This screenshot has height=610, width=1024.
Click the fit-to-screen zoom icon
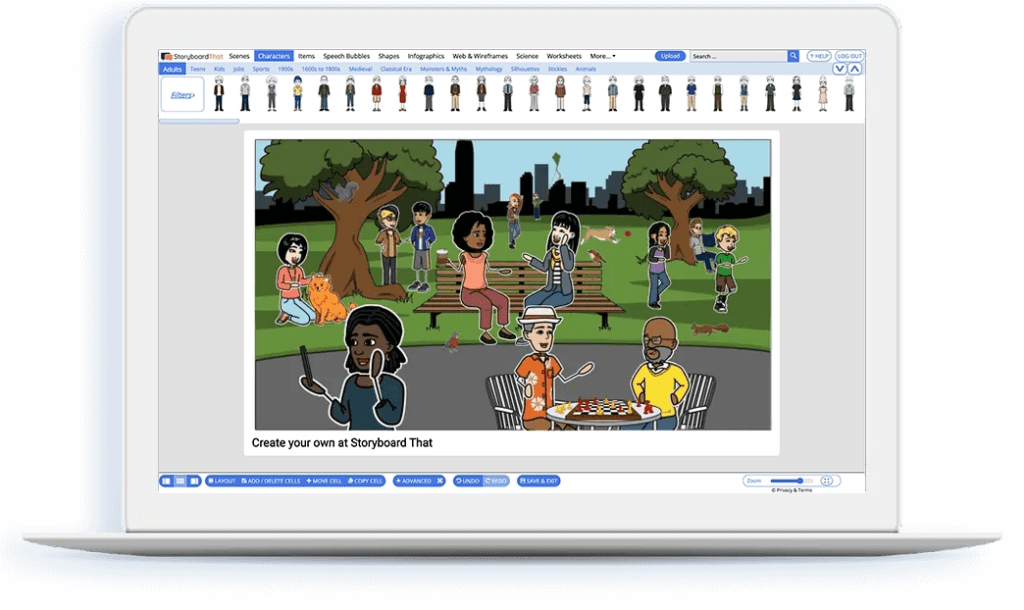coord(827,481)
